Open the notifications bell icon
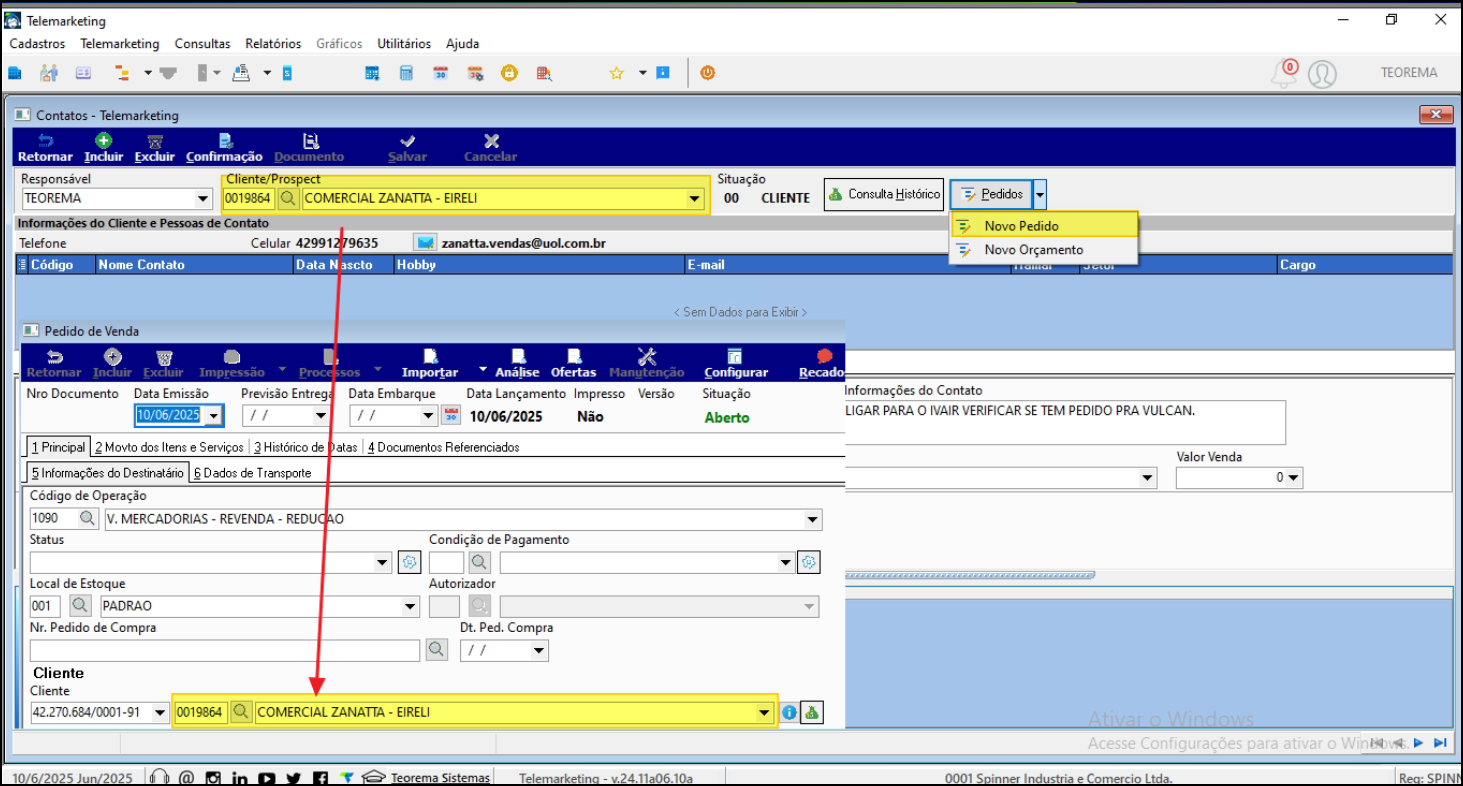The width and height of the screenshot is (1463, 786). pyautogui.click(x=1284, y=73)
